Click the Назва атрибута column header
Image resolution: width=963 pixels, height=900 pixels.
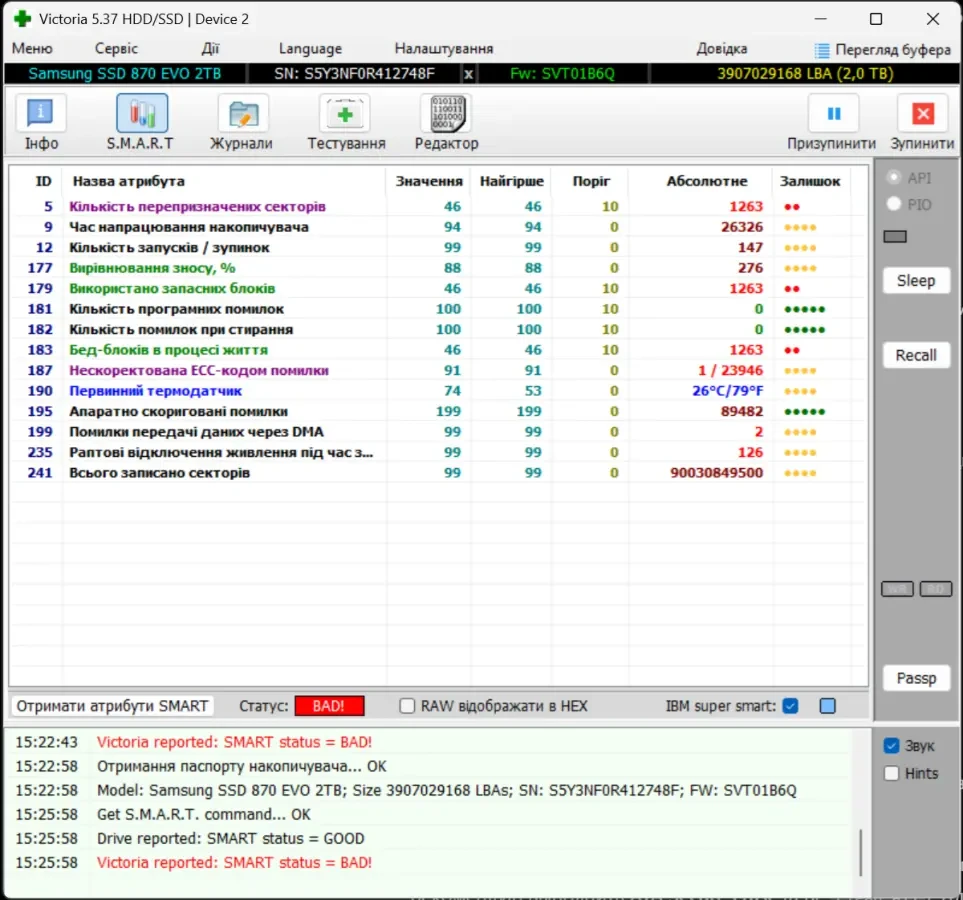click(128, 181)
